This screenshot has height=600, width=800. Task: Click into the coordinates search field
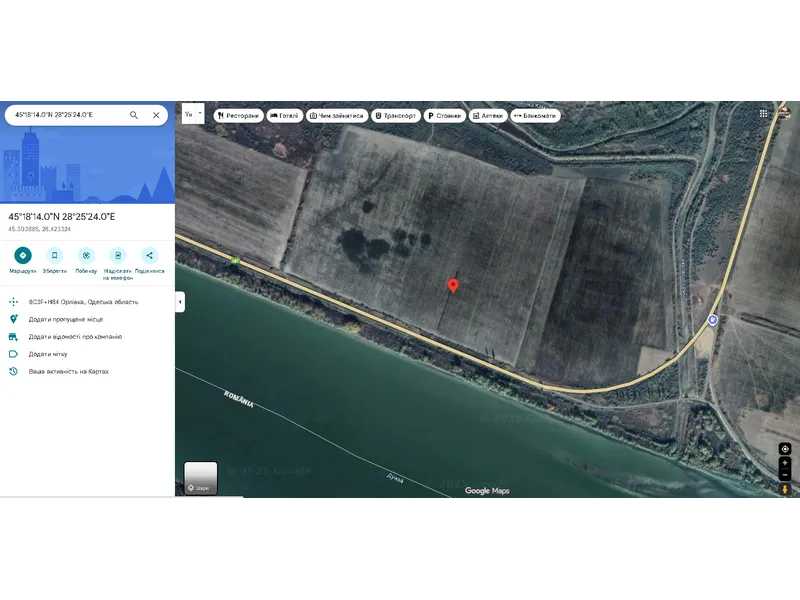65,115
